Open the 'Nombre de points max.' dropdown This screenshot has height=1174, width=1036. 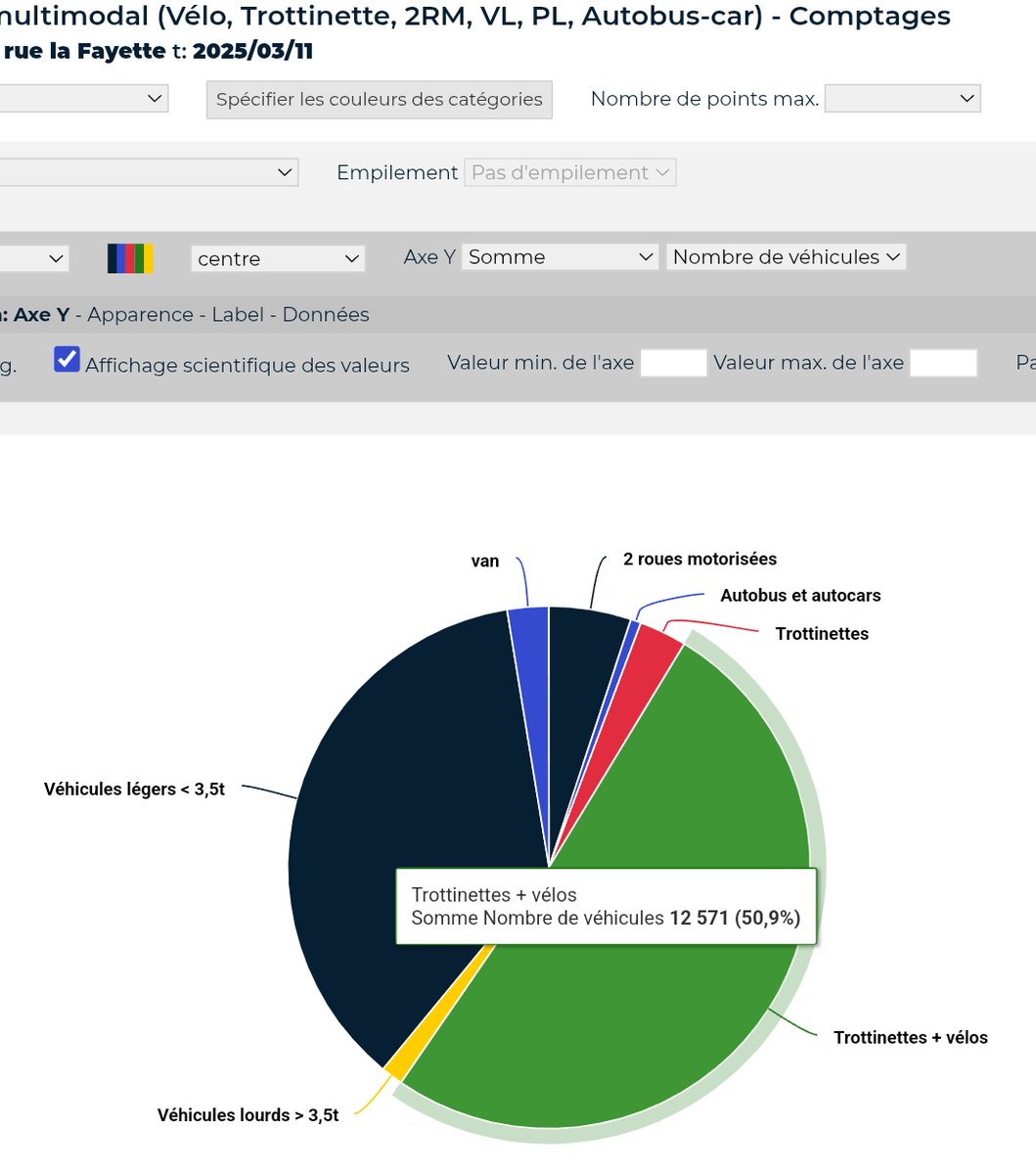(x=902, y=99)
